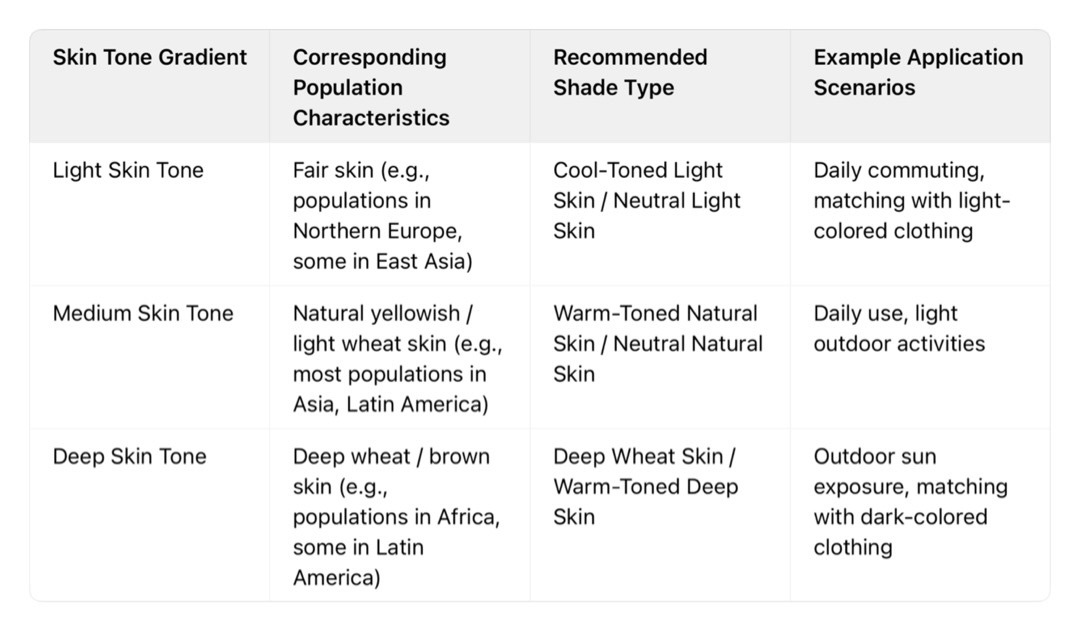Click the 'Natural yellowish / light wheat skin' cell
This screenshot has width=1080, height=630.
397,358
